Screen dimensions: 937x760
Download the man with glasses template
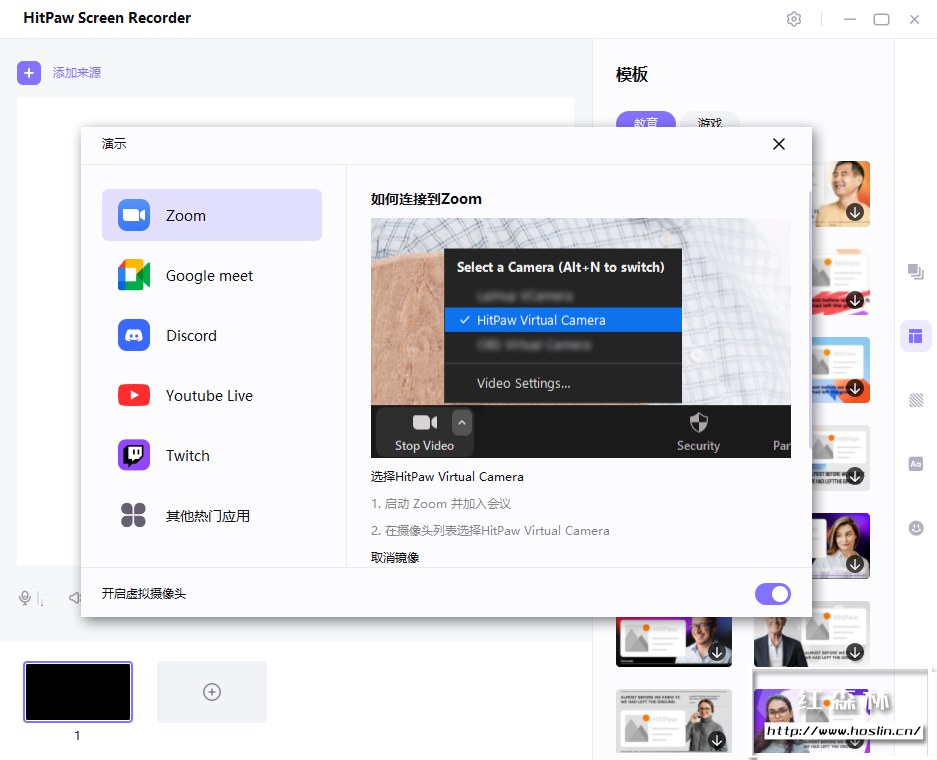tap(717, 652)
